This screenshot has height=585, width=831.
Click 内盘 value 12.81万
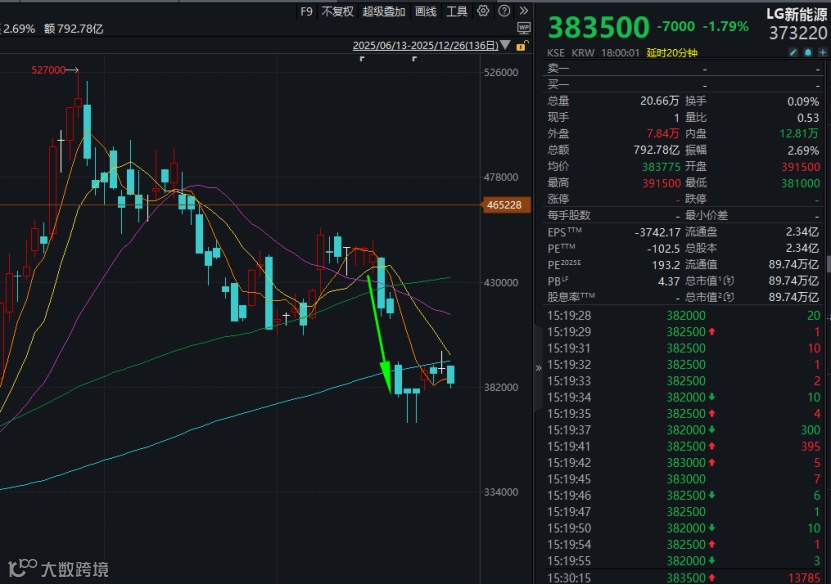799,134
